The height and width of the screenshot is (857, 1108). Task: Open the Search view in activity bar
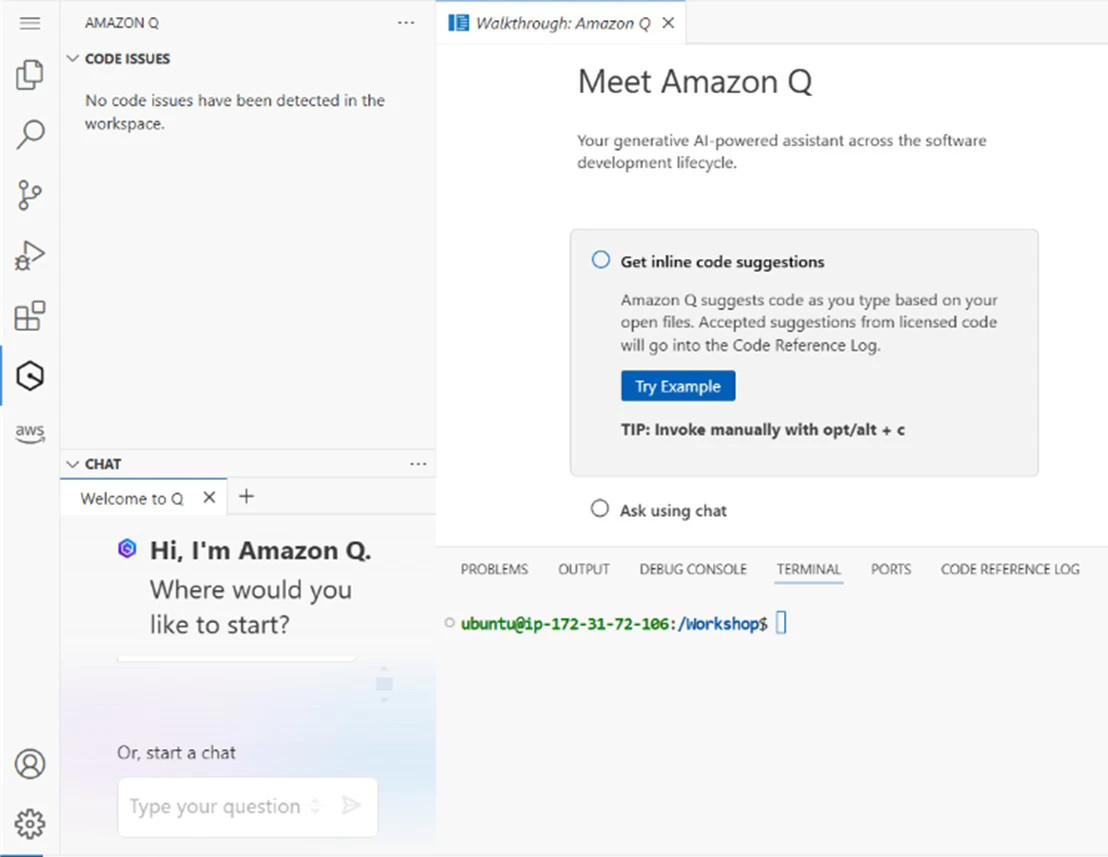pyautogui.click(x=30, y=135)
